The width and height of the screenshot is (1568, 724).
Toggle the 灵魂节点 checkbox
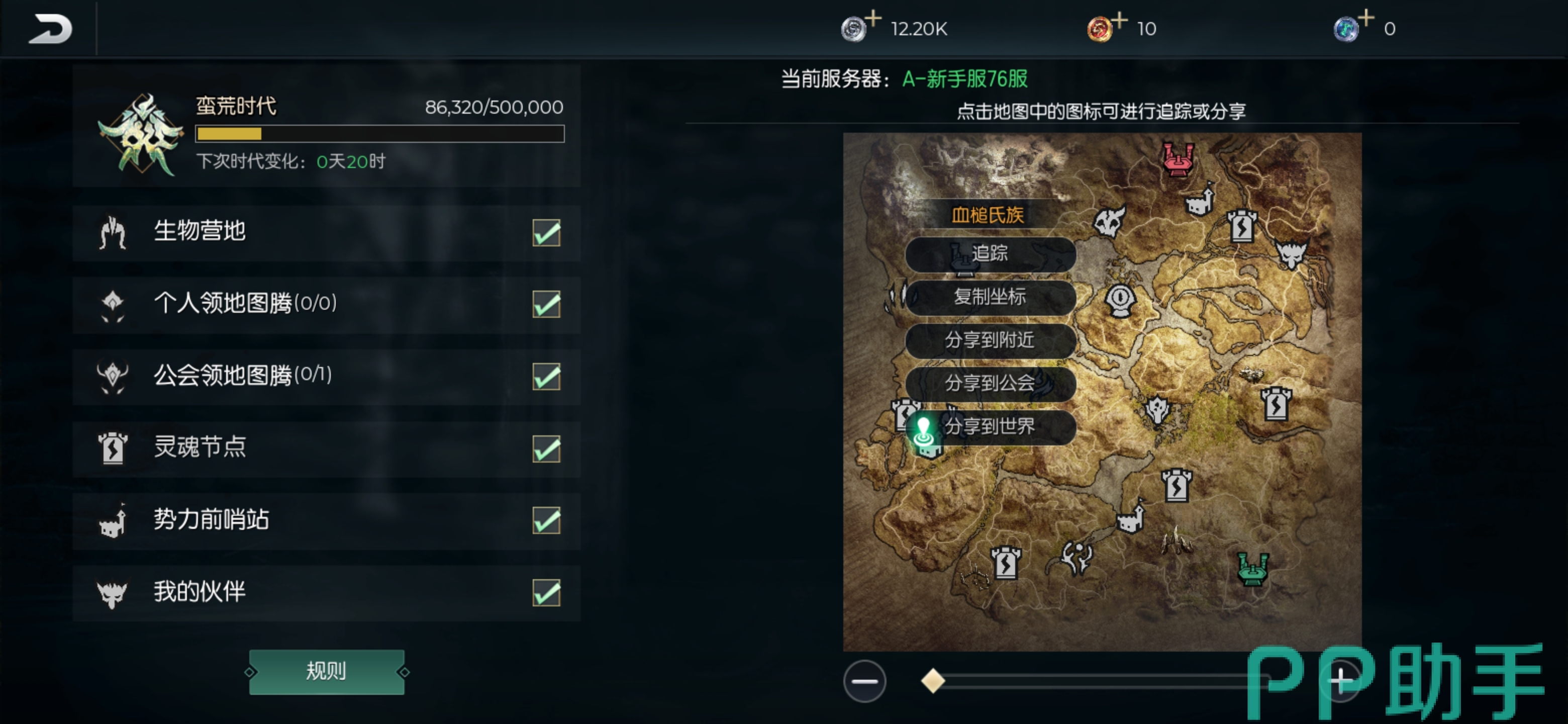click(546, 449)
